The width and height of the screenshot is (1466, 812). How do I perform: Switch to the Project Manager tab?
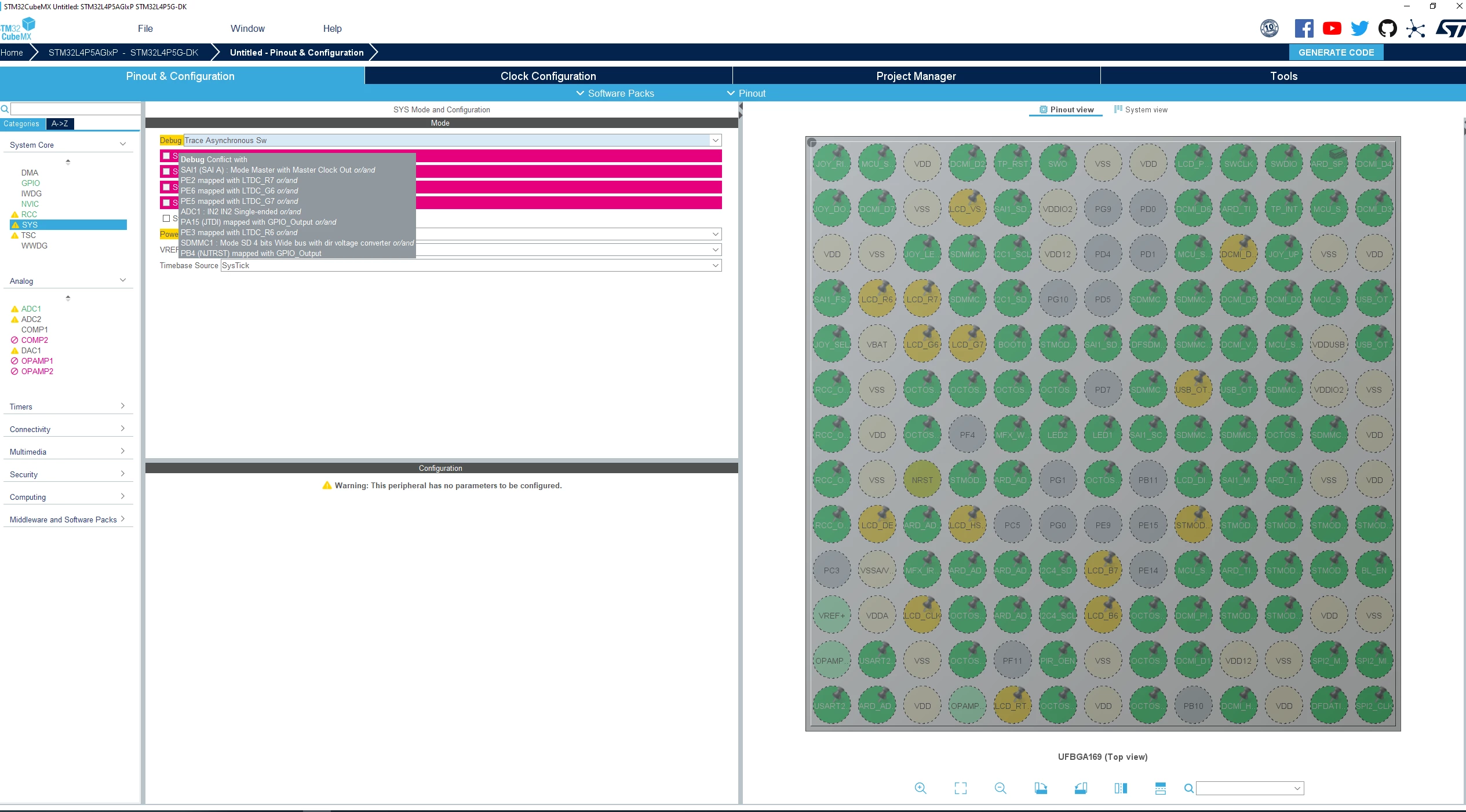(x=916, y=76)
